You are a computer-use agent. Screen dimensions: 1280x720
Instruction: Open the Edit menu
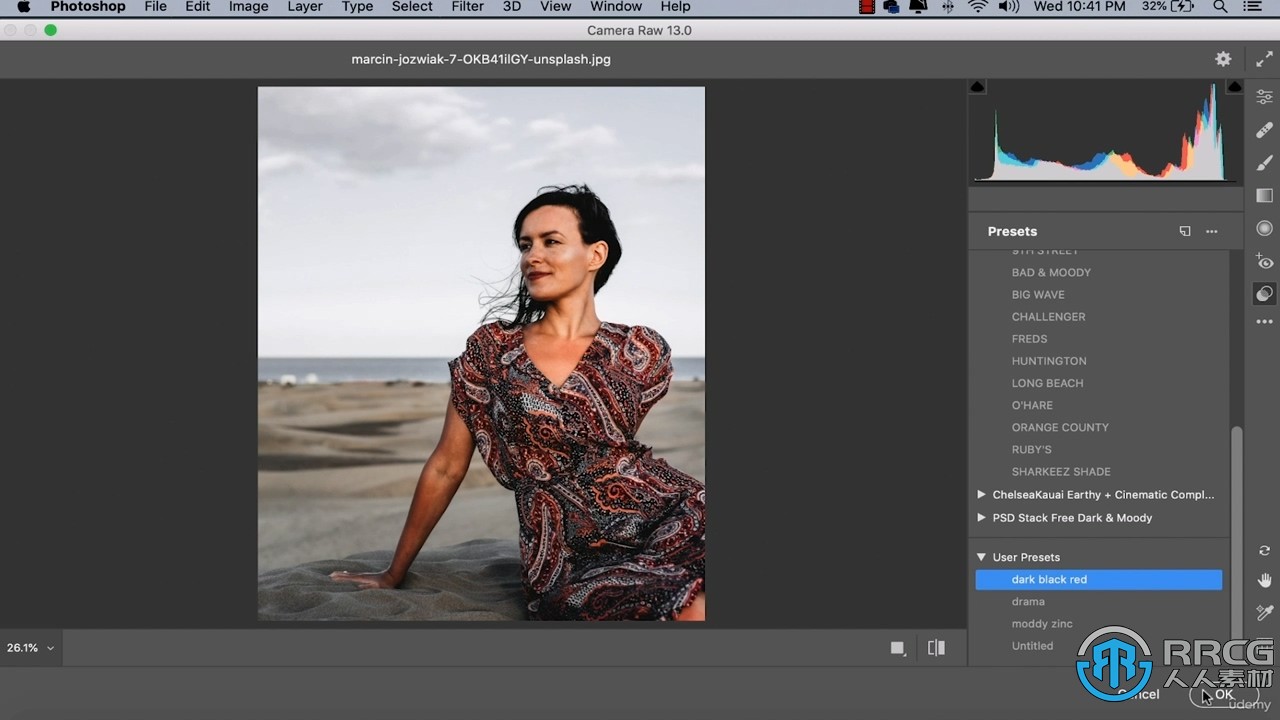click(198, 7)
